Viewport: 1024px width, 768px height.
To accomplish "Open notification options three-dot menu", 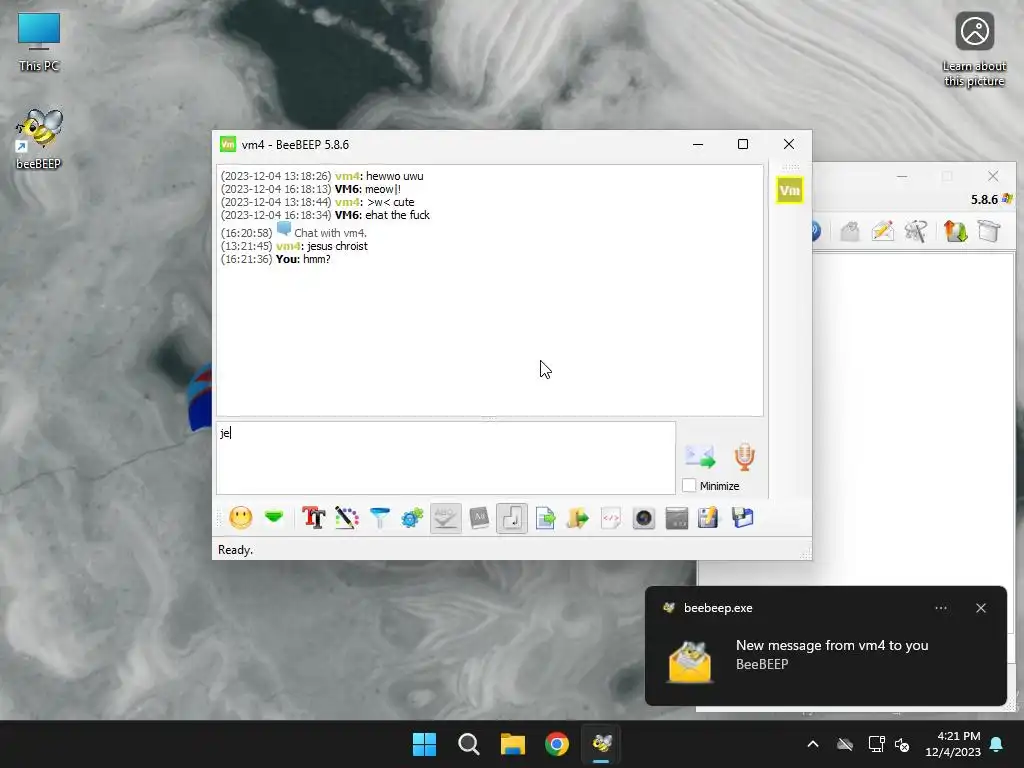I will [x=940, y=608].
